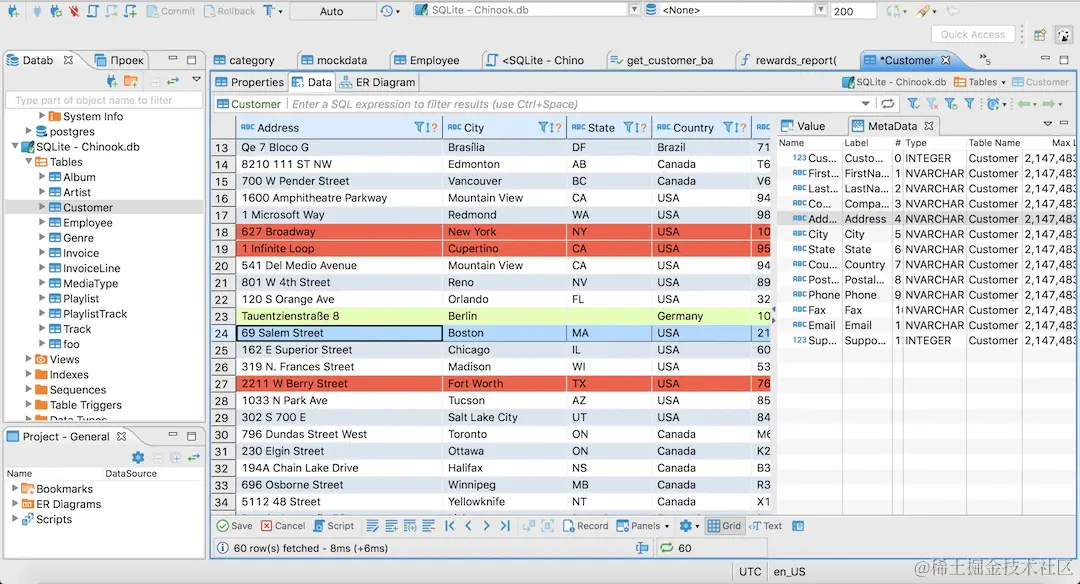The width and height of the screenshot is (1080, 584).
Task: Open the active connection SQLite - Chinook.db dropdown
Action: 634,10
